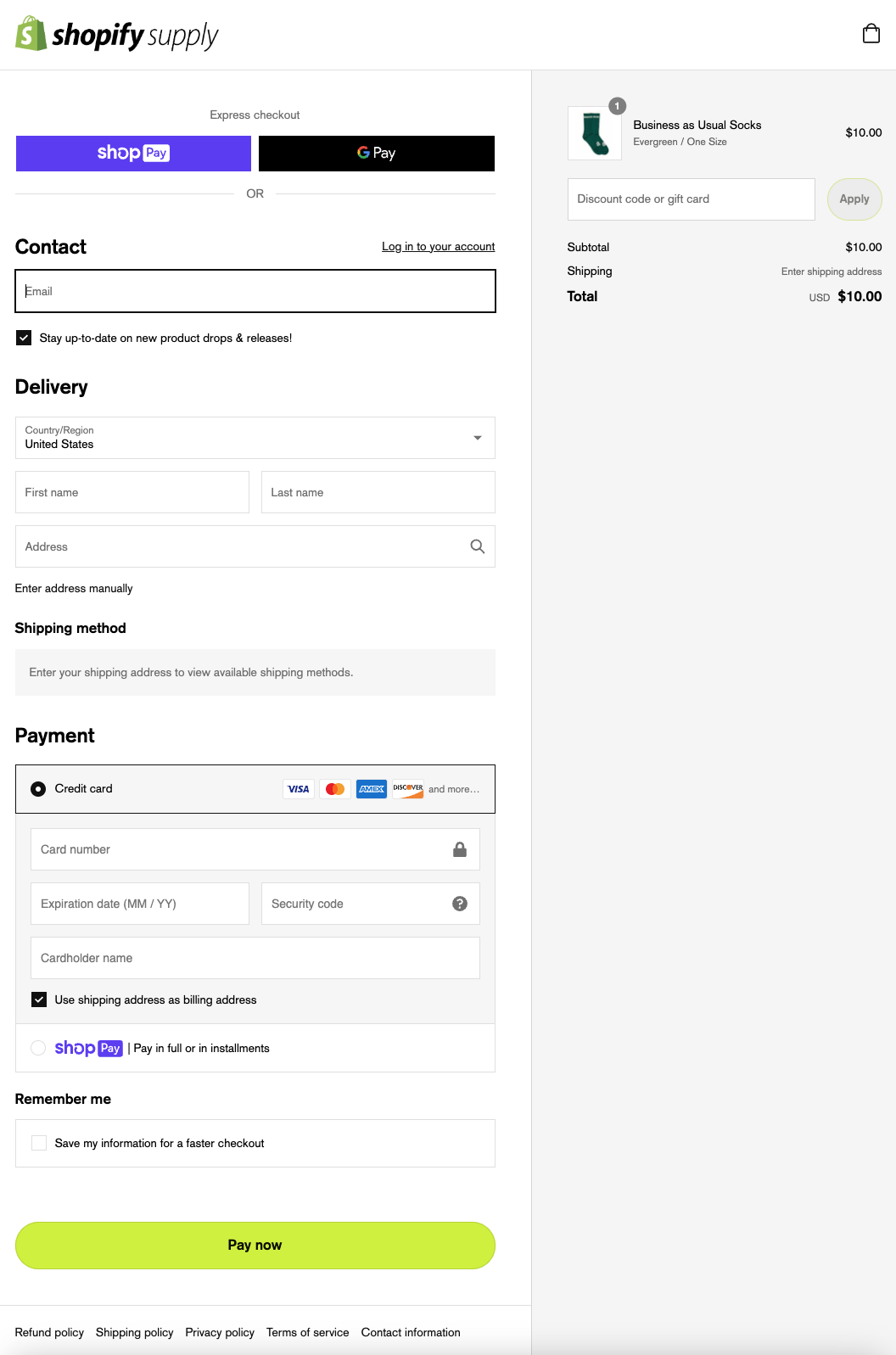Open the shopping bag cart icon
896x1355 pixels.
coord(871,34)
